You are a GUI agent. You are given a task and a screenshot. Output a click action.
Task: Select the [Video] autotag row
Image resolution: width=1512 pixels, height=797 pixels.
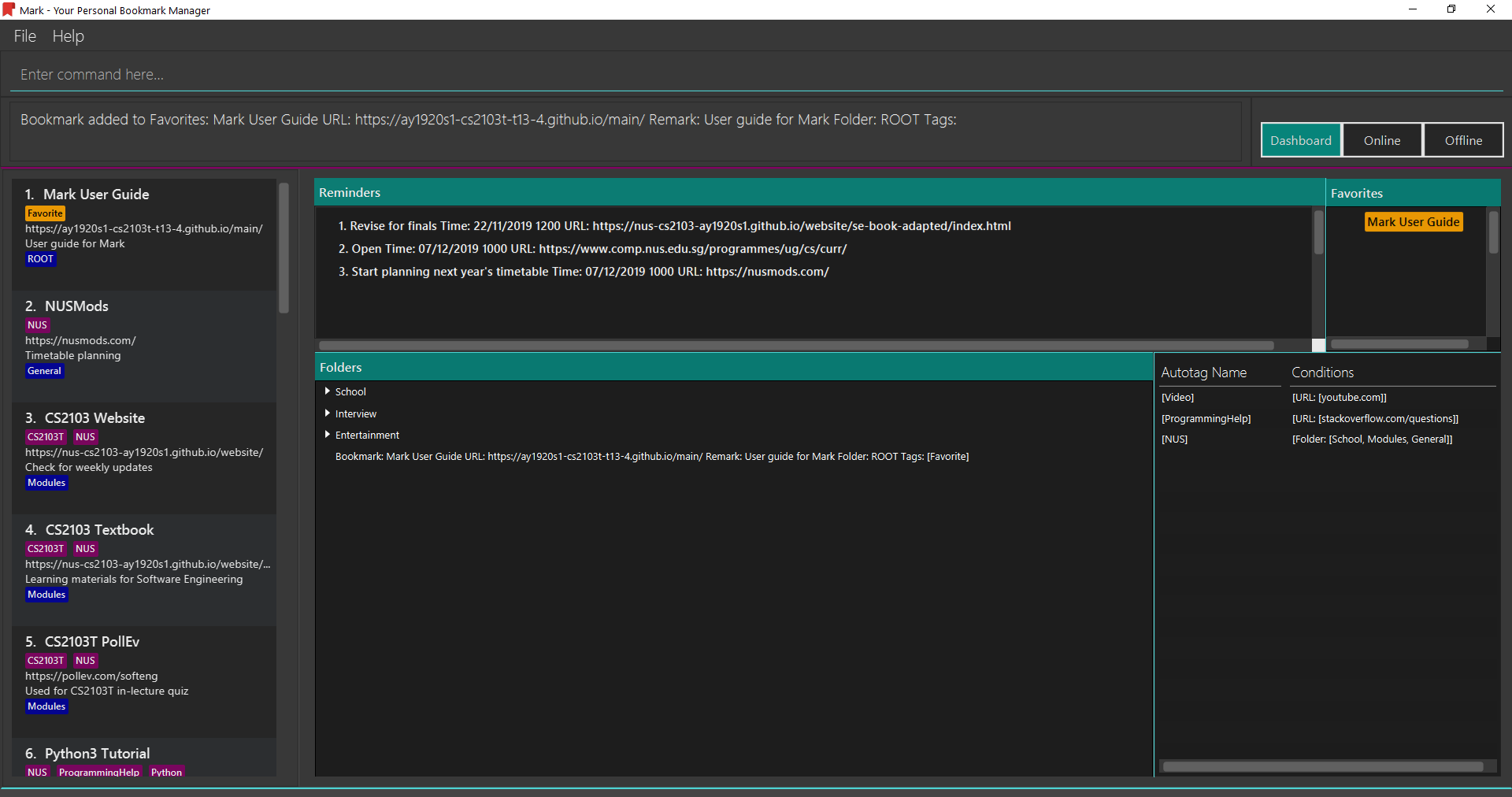tap(1327, 398)
